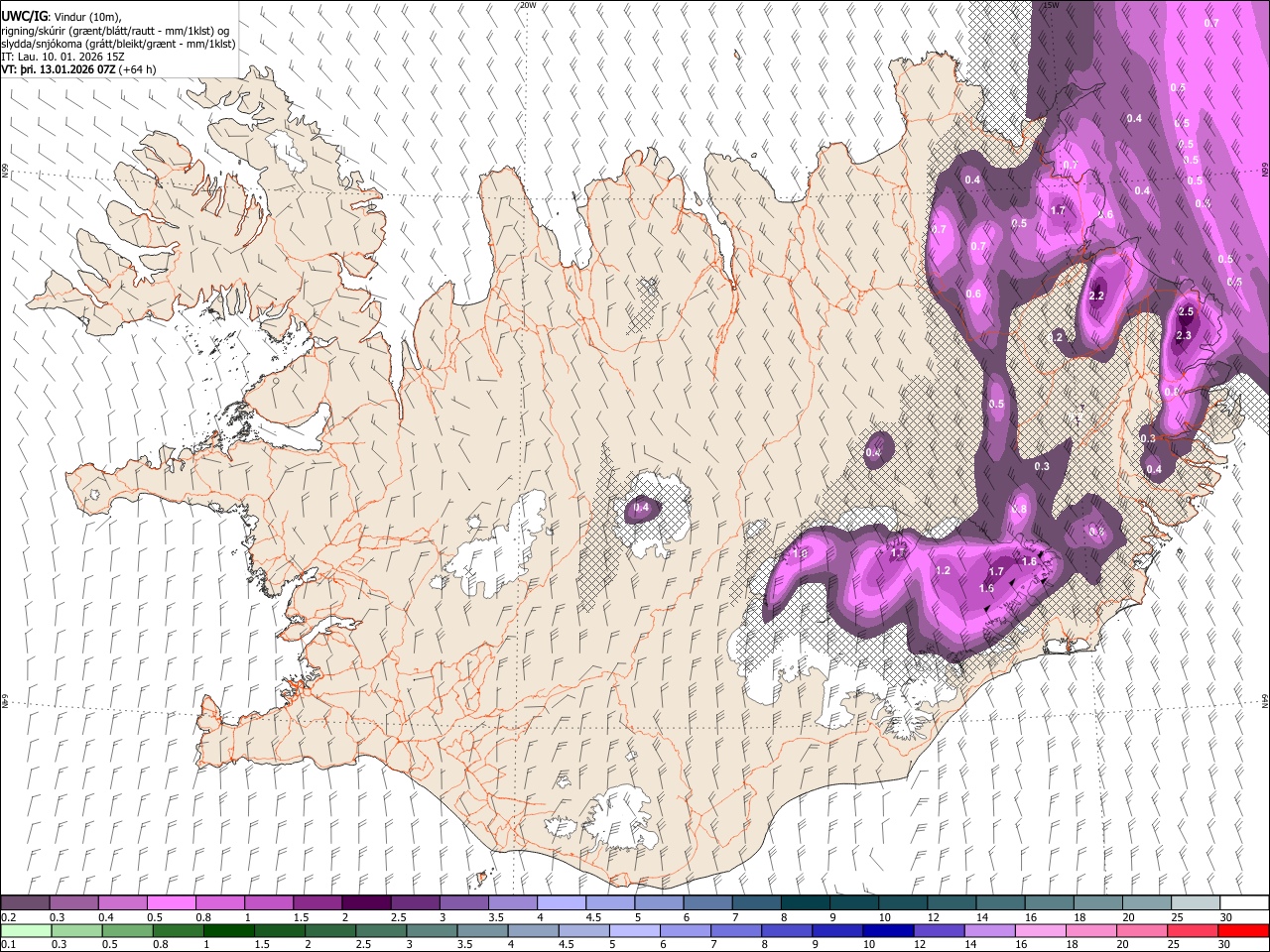This screenshot has height=952, width=1270.
Task: Select snow legend swatch between 8 and 9
Action: point(806,902)
